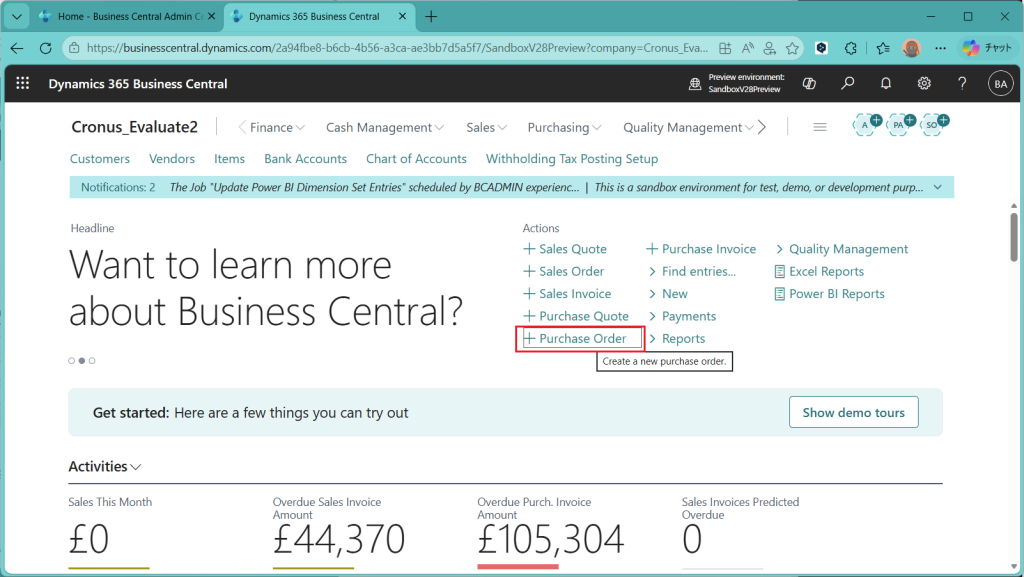Open the Chart of Accounts link
The image size is (1024, 577).
click(416, 159)
